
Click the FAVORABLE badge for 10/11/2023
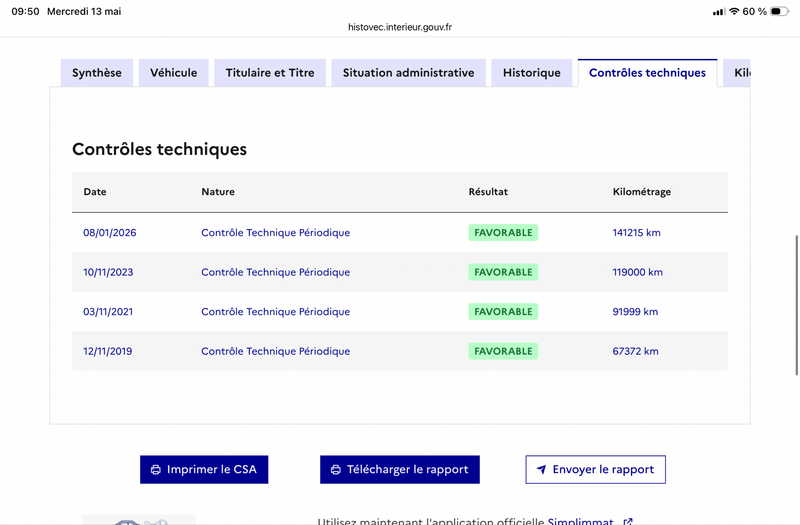click(x=503, y=272)
